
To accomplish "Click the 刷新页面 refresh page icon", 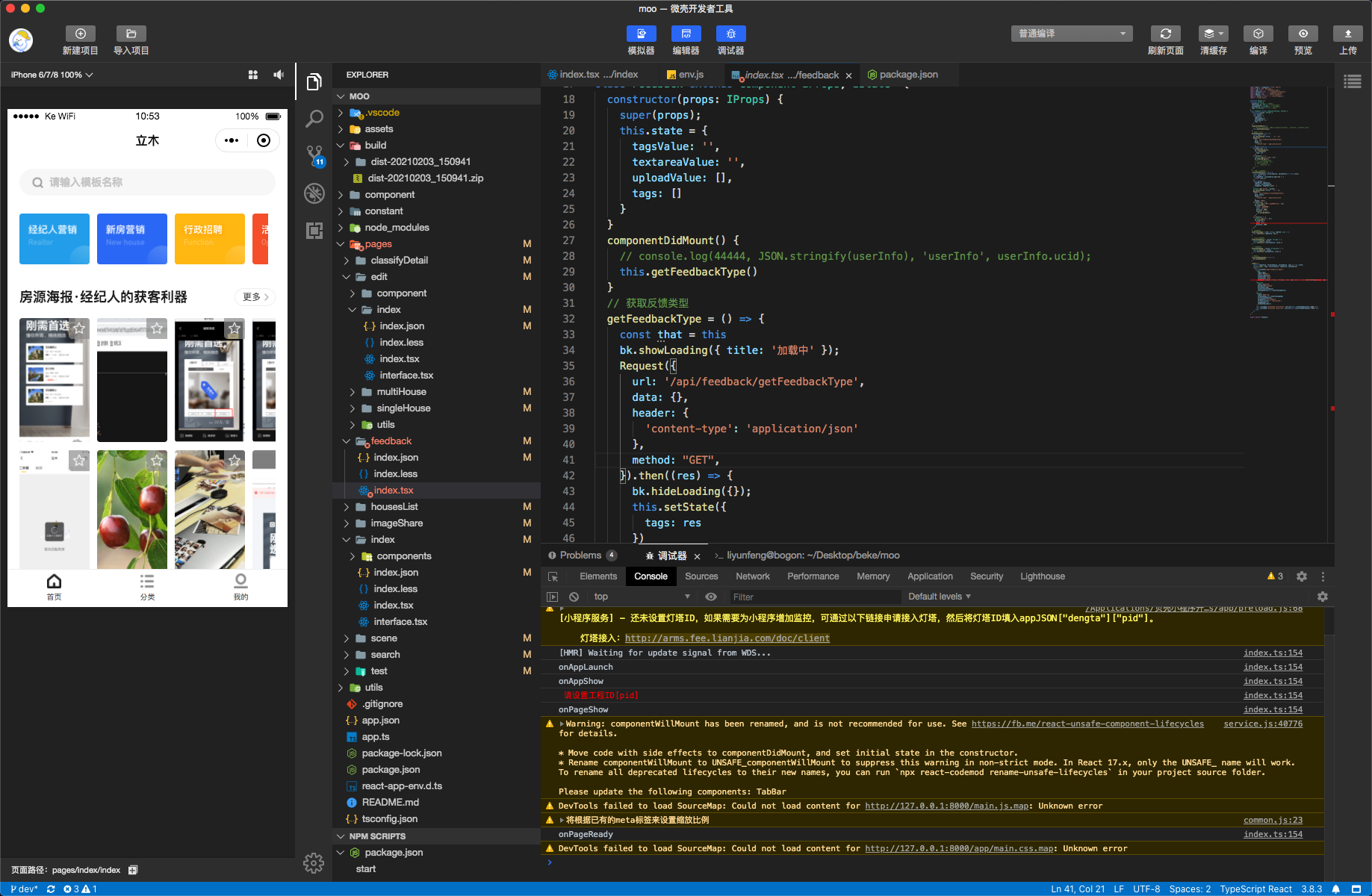I will tap(1165, 34).
